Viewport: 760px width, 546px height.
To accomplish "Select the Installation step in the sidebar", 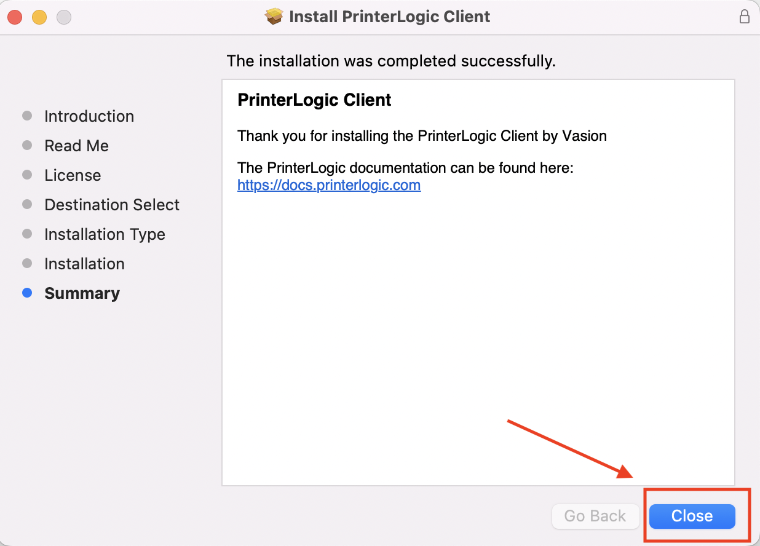I will coord(84,264).
